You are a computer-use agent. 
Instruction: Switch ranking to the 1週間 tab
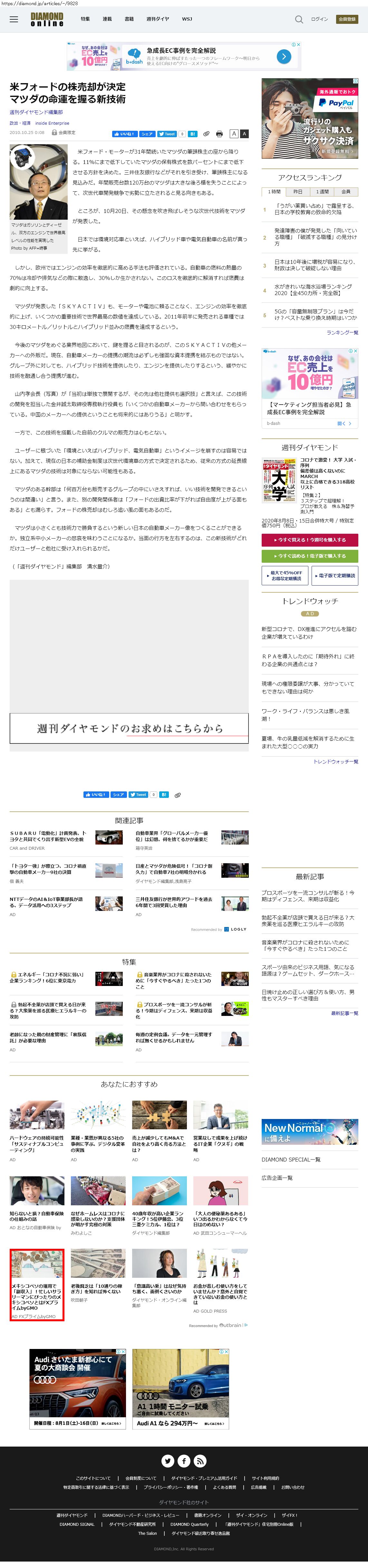[322, 192]
